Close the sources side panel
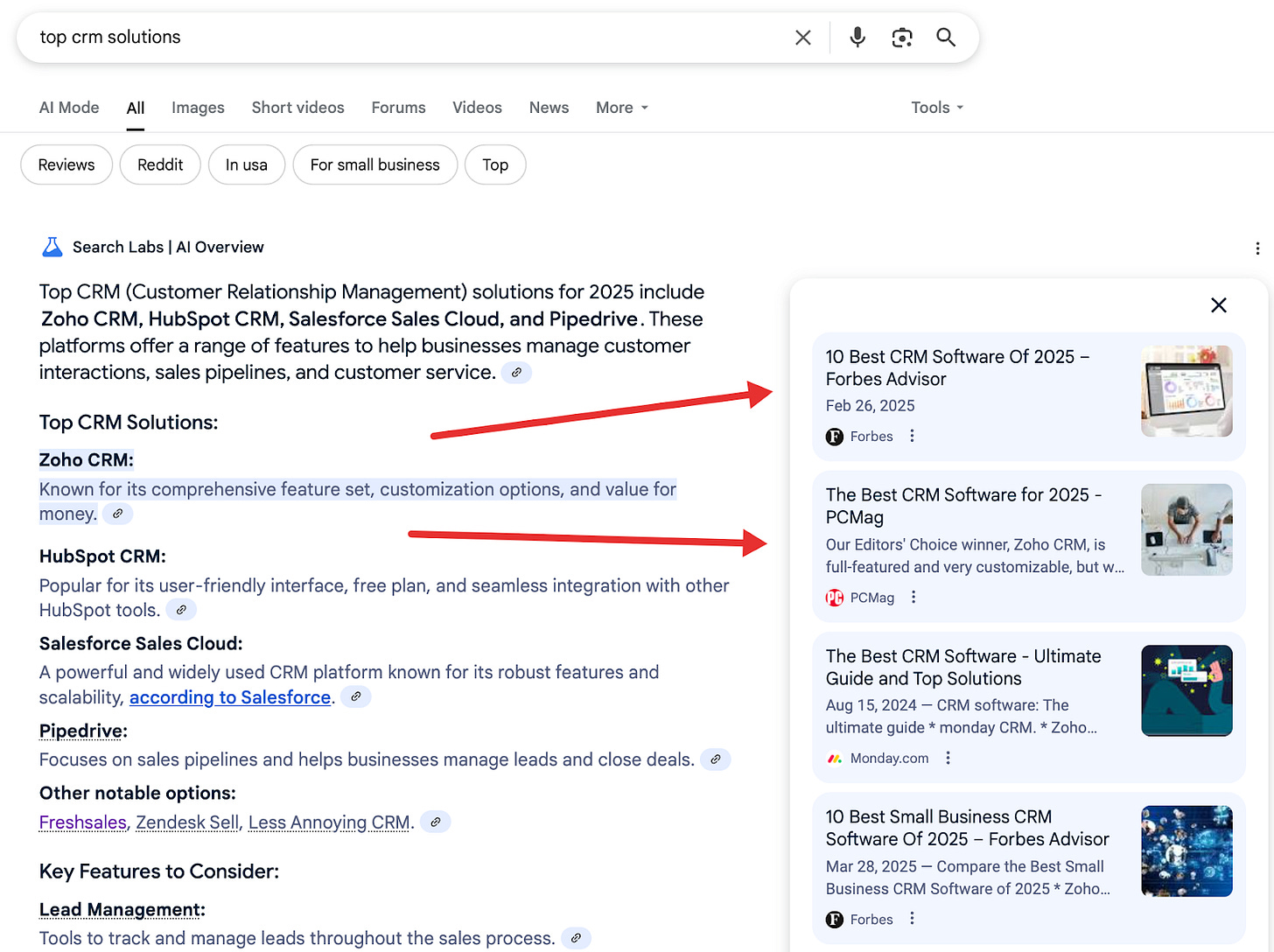The height and width of the screenshot is (952, 1274). [1219, 305]
